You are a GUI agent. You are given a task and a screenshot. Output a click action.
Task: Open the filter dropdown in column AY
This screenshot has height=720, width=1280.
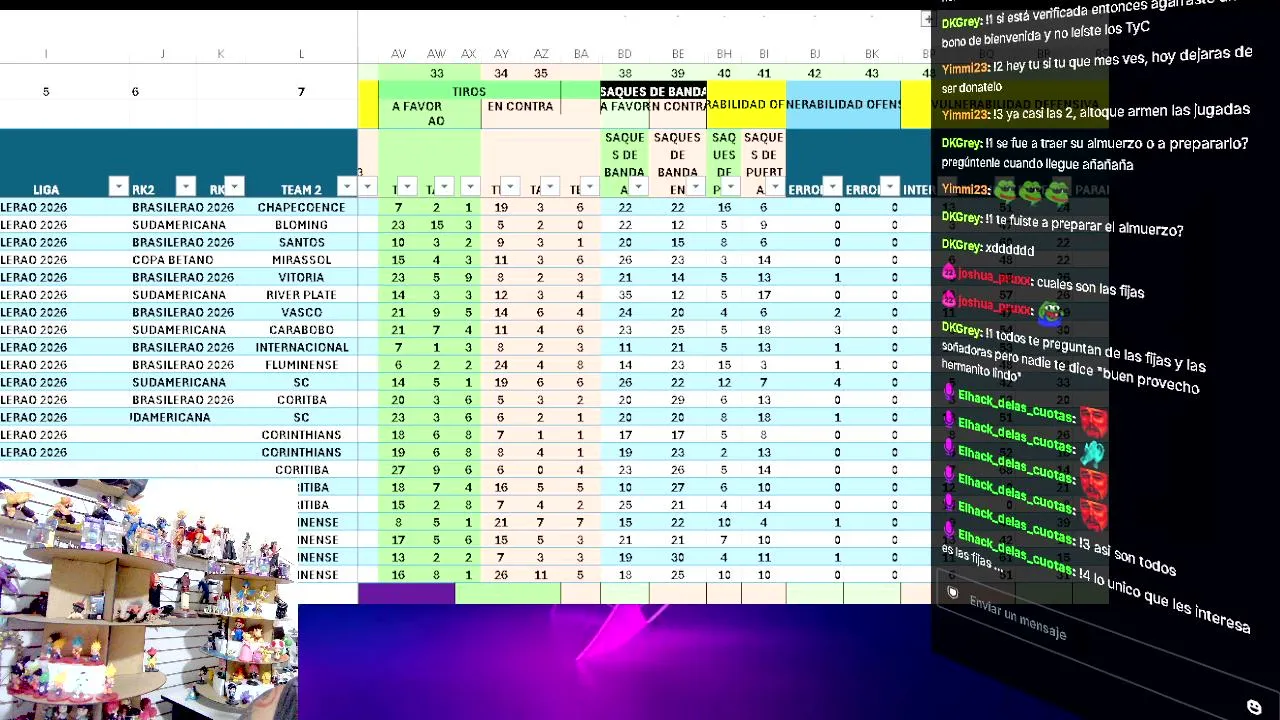510,187
